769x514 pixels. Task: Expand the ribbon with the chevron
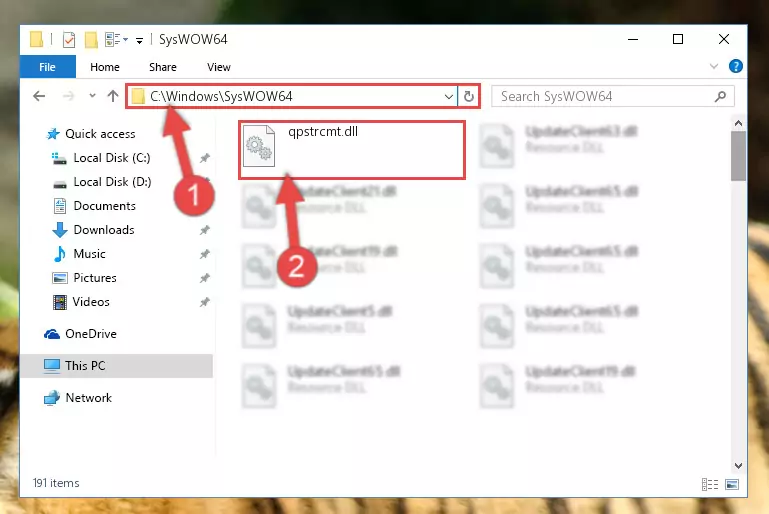[714, 66]
